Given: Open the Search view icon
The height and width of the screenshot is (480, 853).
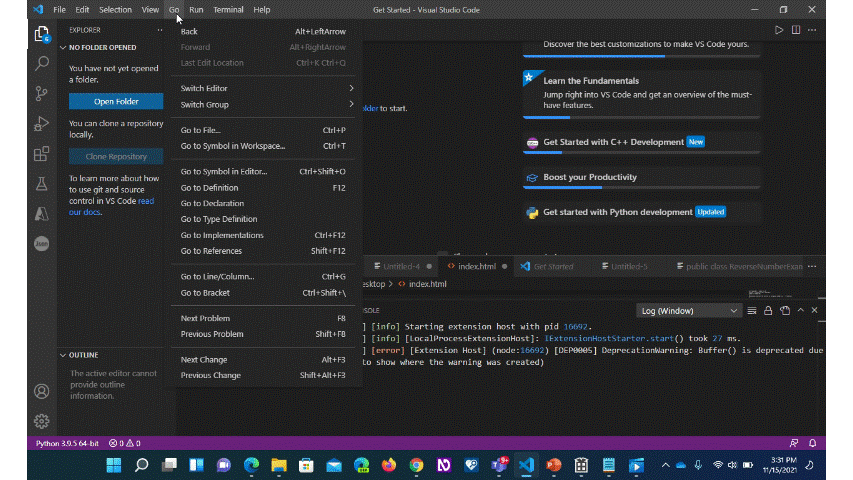Looking at the screenshot, I should [x=42, y=64].
